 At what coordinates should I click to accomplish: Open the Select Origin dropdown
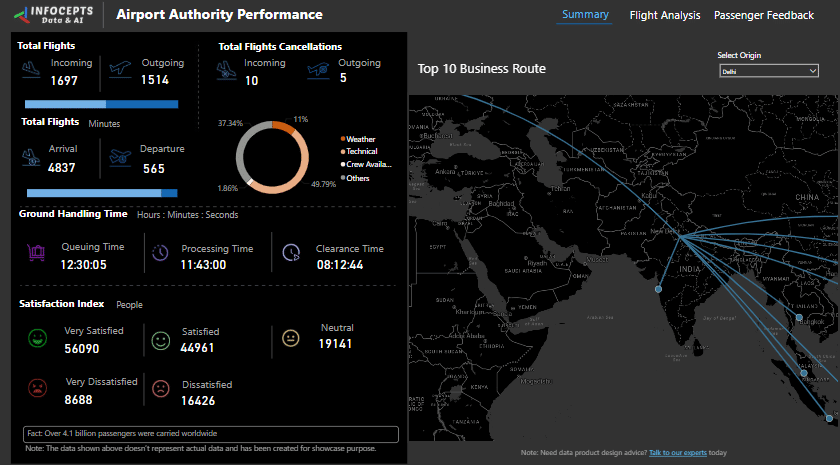pos(768,71)
